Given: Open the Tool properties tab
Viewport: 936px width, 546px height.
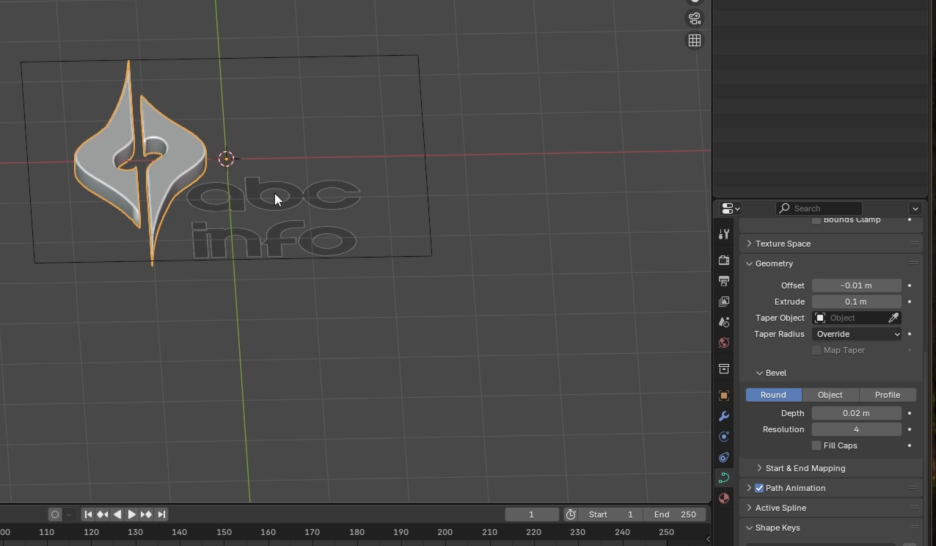Looking at the screenshot, I should [724, 235].
